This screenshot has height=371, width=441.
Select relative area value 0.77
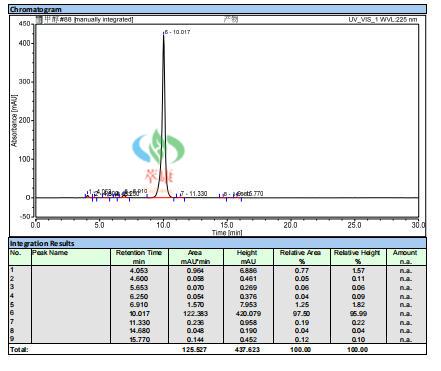(302, 270)
